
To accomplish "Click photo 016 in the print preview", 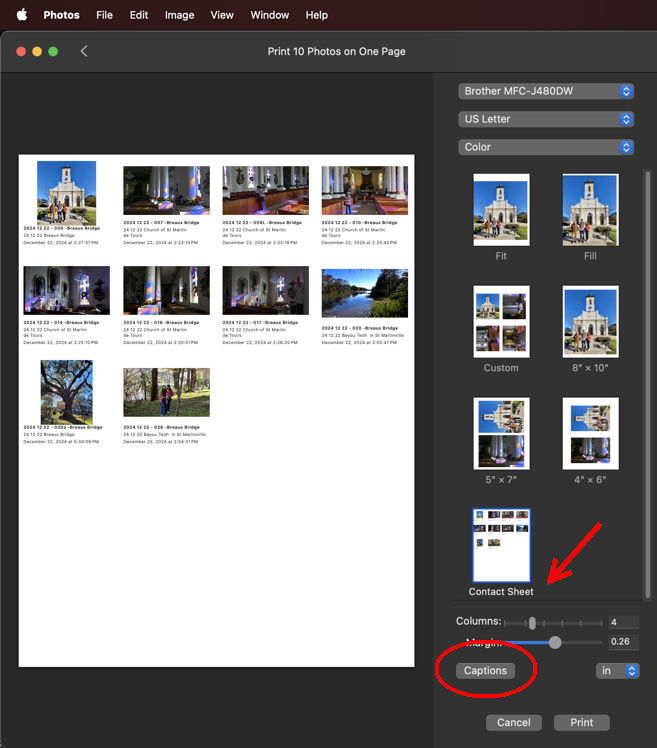I will (x=166, y=291).
